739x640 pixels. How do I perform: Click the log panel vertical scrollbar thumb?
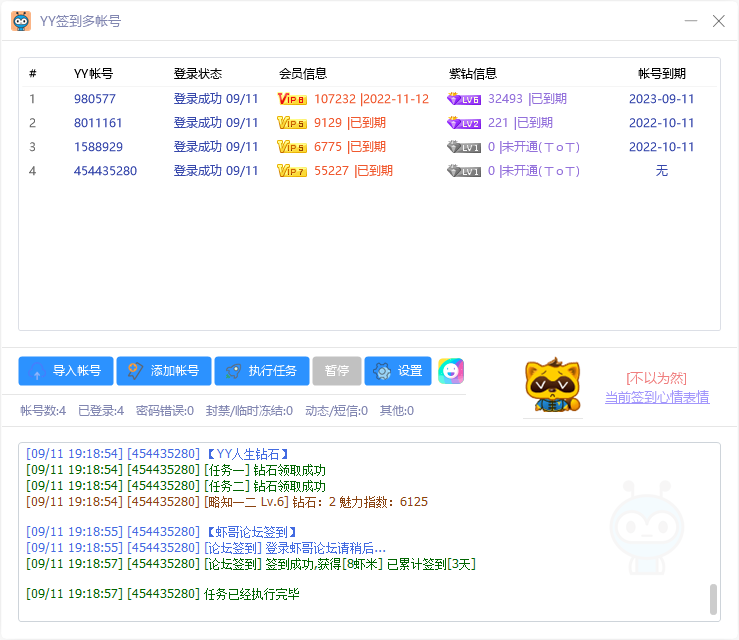click(x=714, y=599)
